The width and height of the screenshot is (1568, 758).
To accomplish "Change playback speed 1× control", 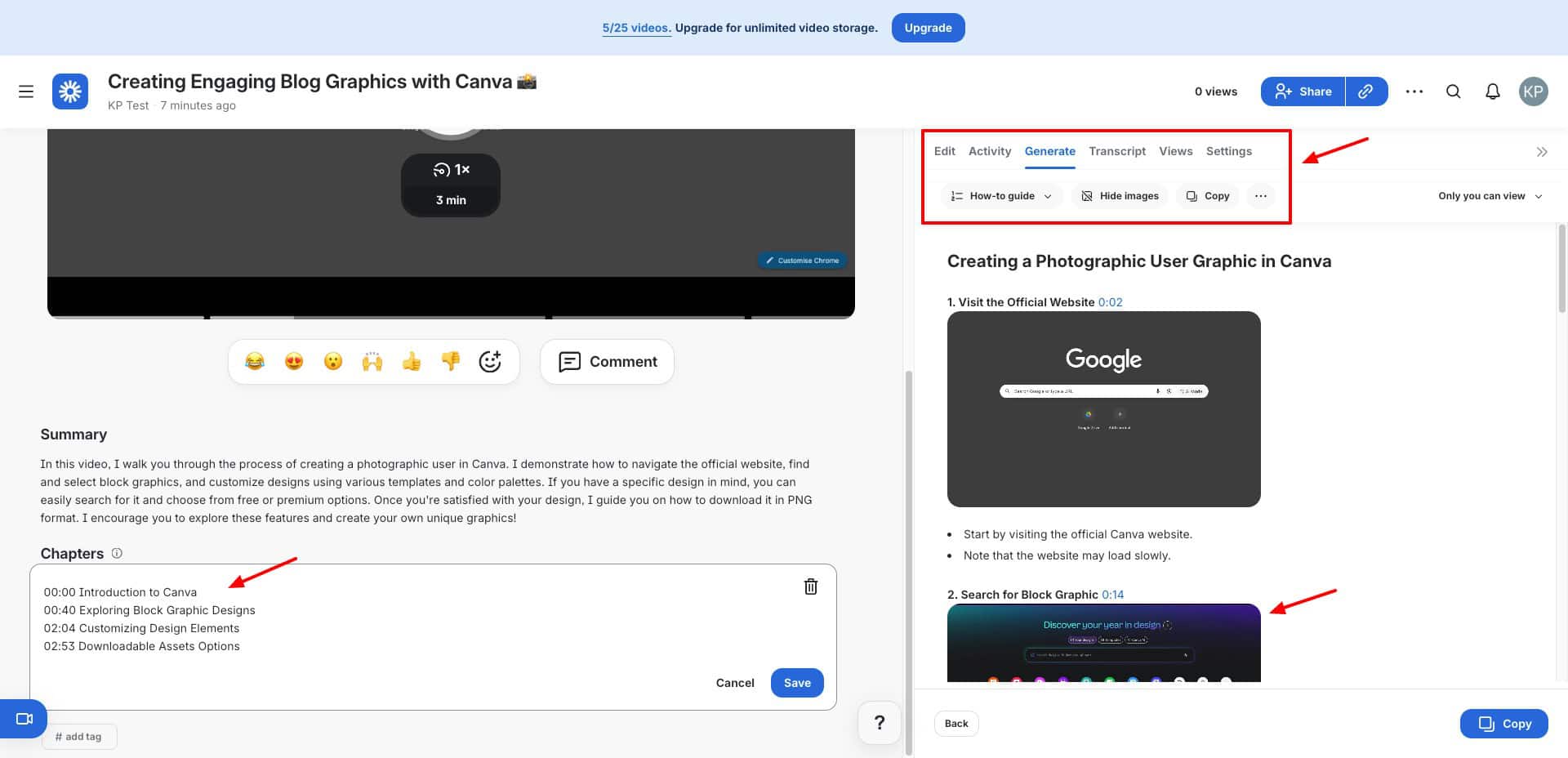I will pyautogui.click(x=451, y=170).
